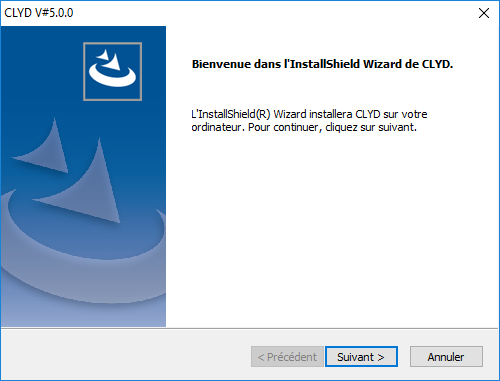This screenshot has height=381, width=500.
Task: Click the Bienvenue welcome heading text
Action: coord(322,64)
